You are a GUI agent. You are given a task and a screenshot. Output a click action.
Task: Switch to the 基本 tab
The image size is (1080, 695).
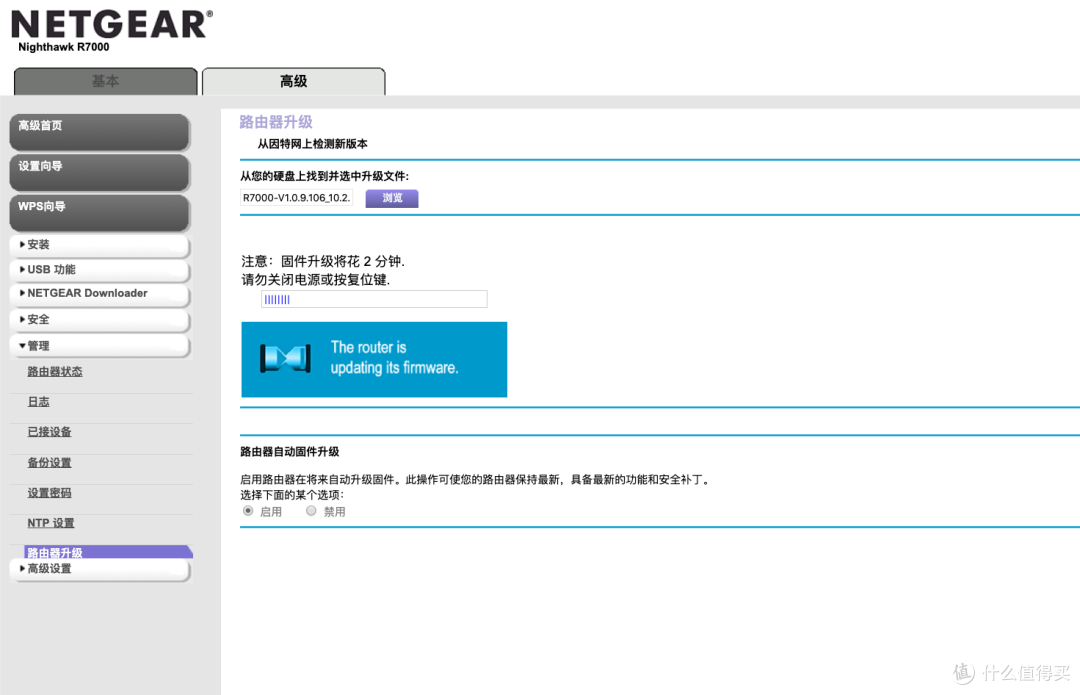coord(105,81)
